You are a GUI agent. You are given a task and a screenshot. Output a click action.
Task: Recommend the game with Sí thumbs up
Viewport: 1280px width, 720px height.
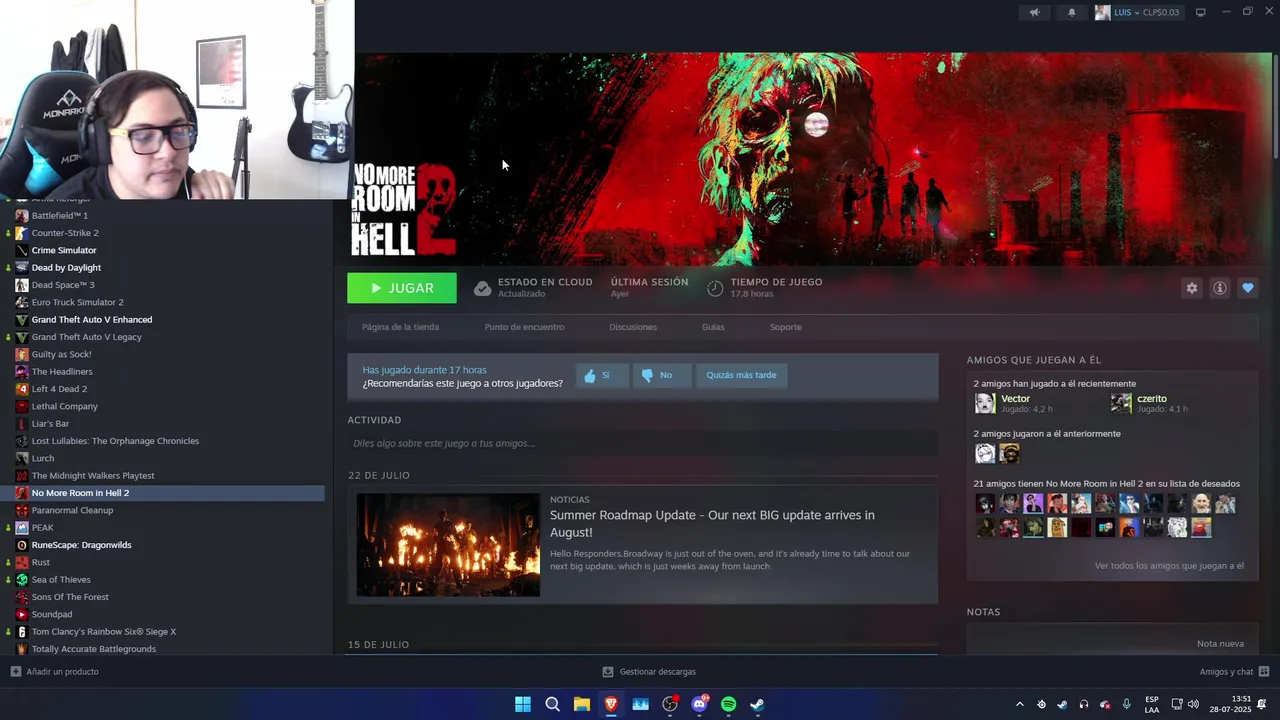coord(602,375)
